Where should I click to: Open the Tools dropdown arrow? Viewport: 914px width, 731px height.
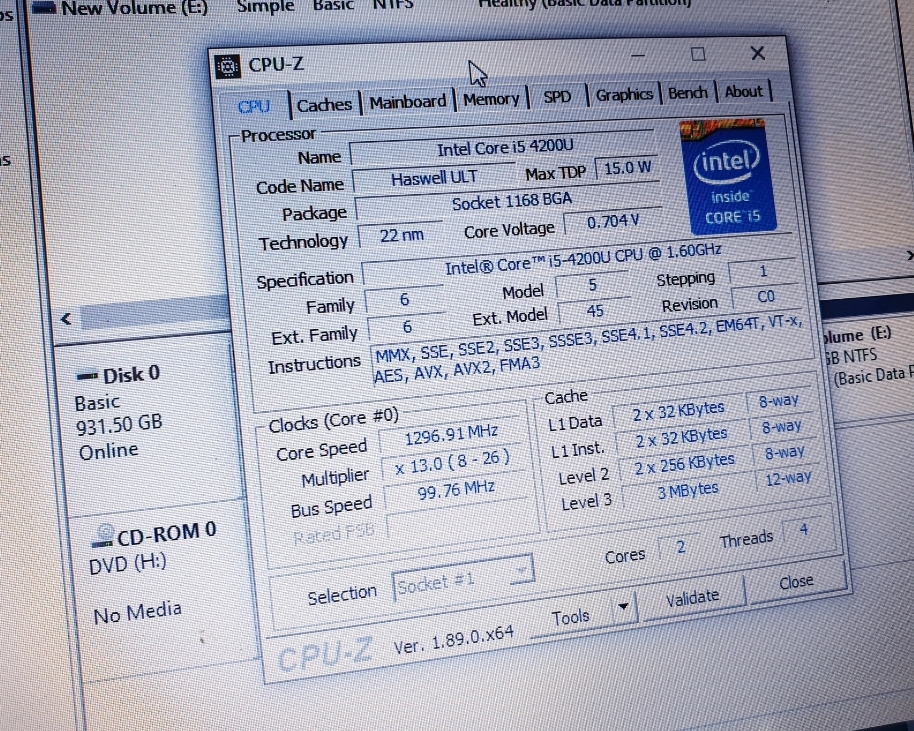coord(624,606)
